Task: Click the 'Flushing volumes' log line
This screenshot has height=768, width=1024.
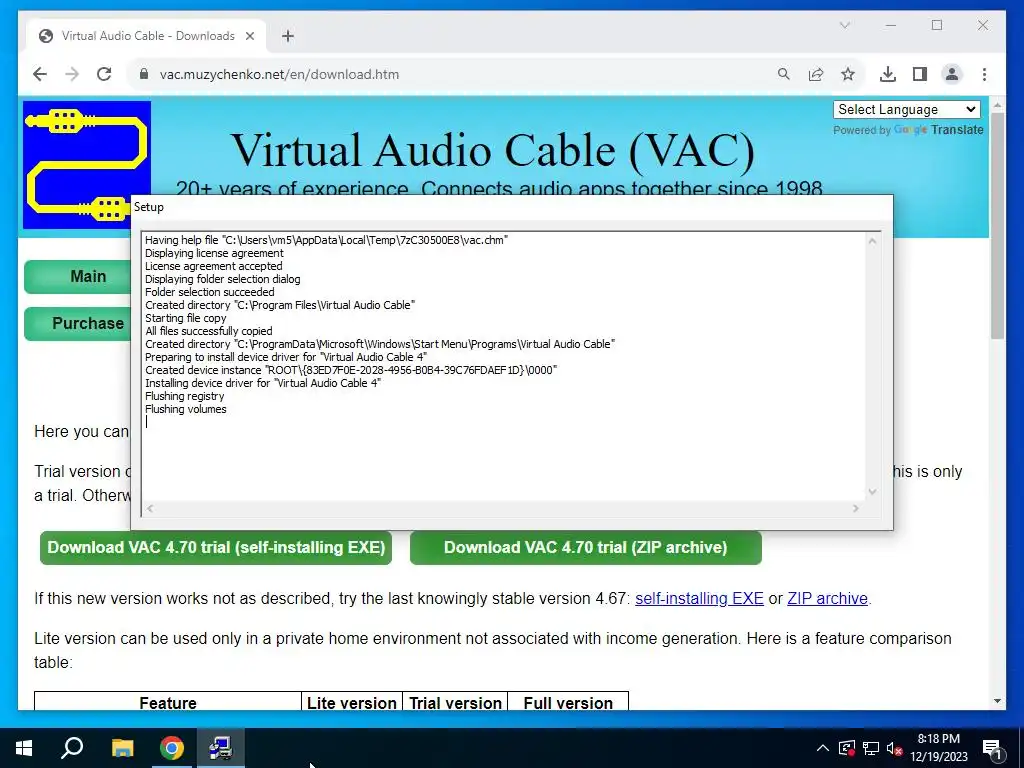Action: point(185,409)
